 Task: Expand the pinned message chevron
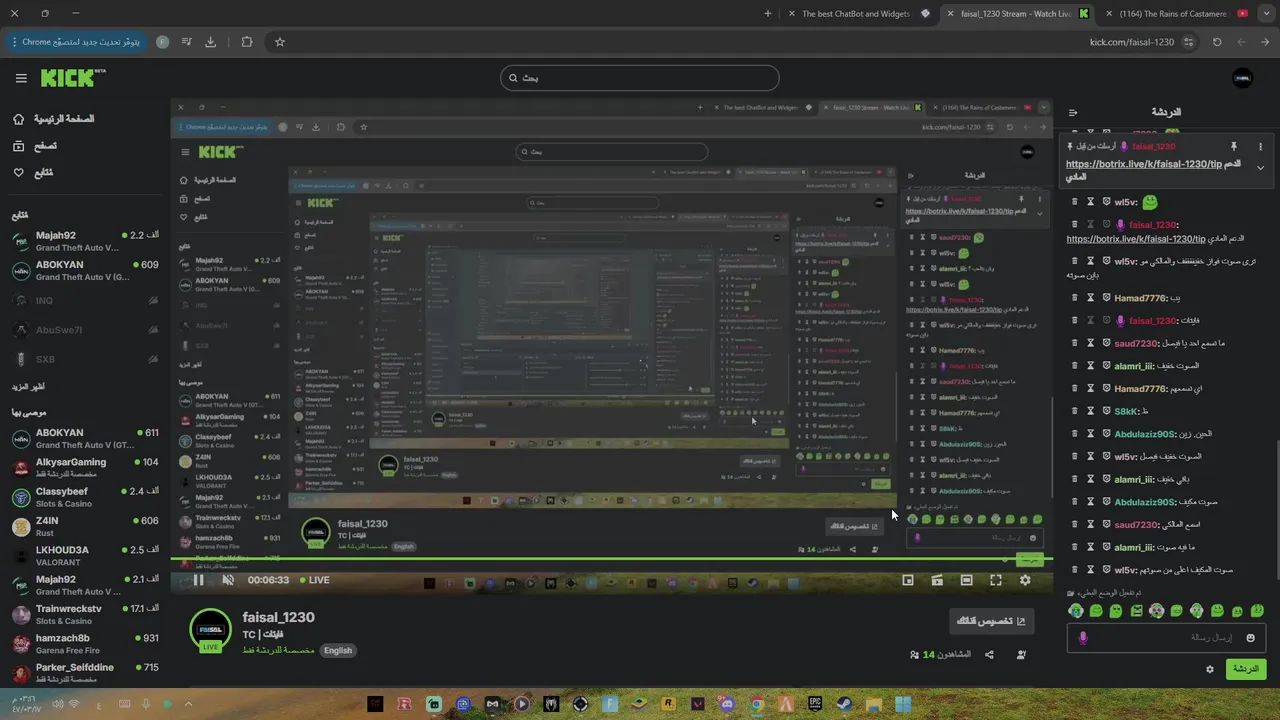coord(1260,168)
